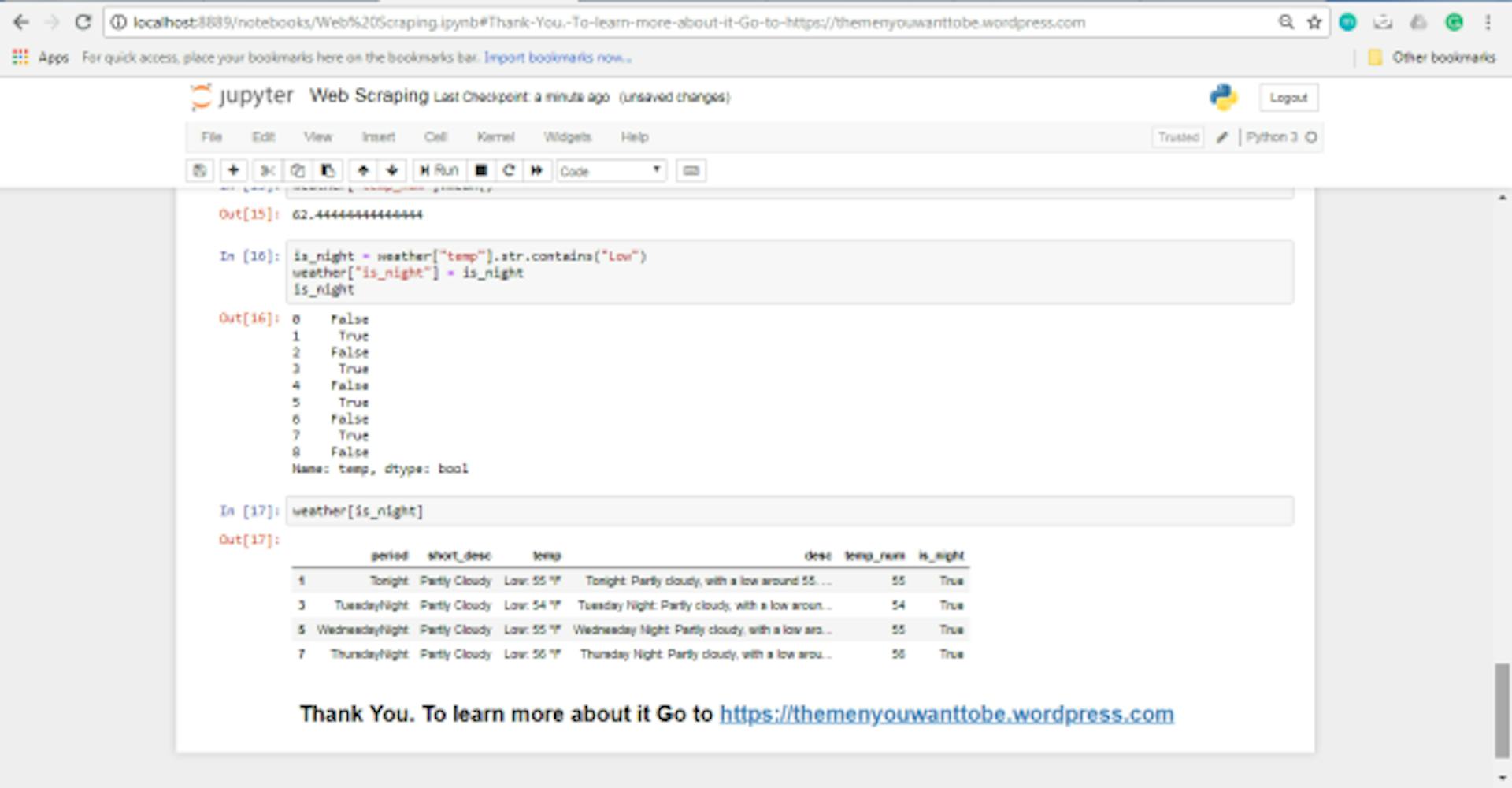Restart kernel and rerun all fast-forward icon
The height and width of the screenshot is (788, 1512).
coord(537,170)
